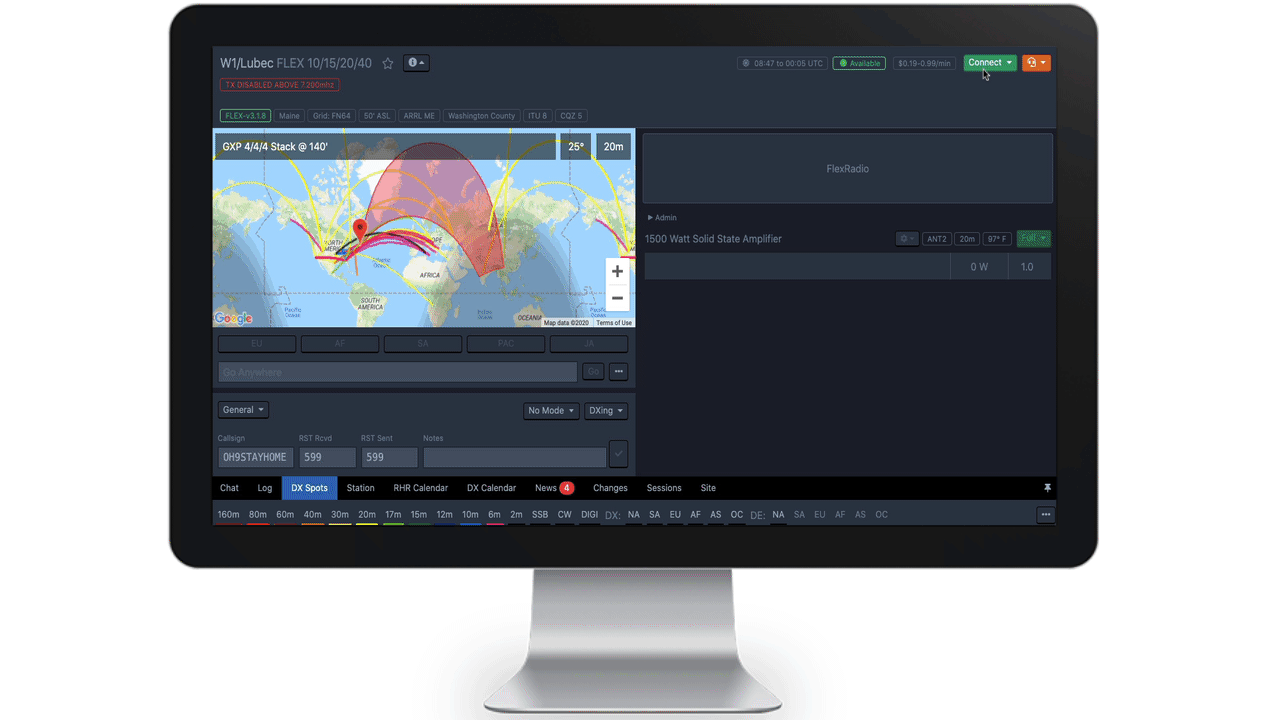Click the Maine tag
Image resolution: width=1280 pixels, height=720 pixels.
point(289,116)
